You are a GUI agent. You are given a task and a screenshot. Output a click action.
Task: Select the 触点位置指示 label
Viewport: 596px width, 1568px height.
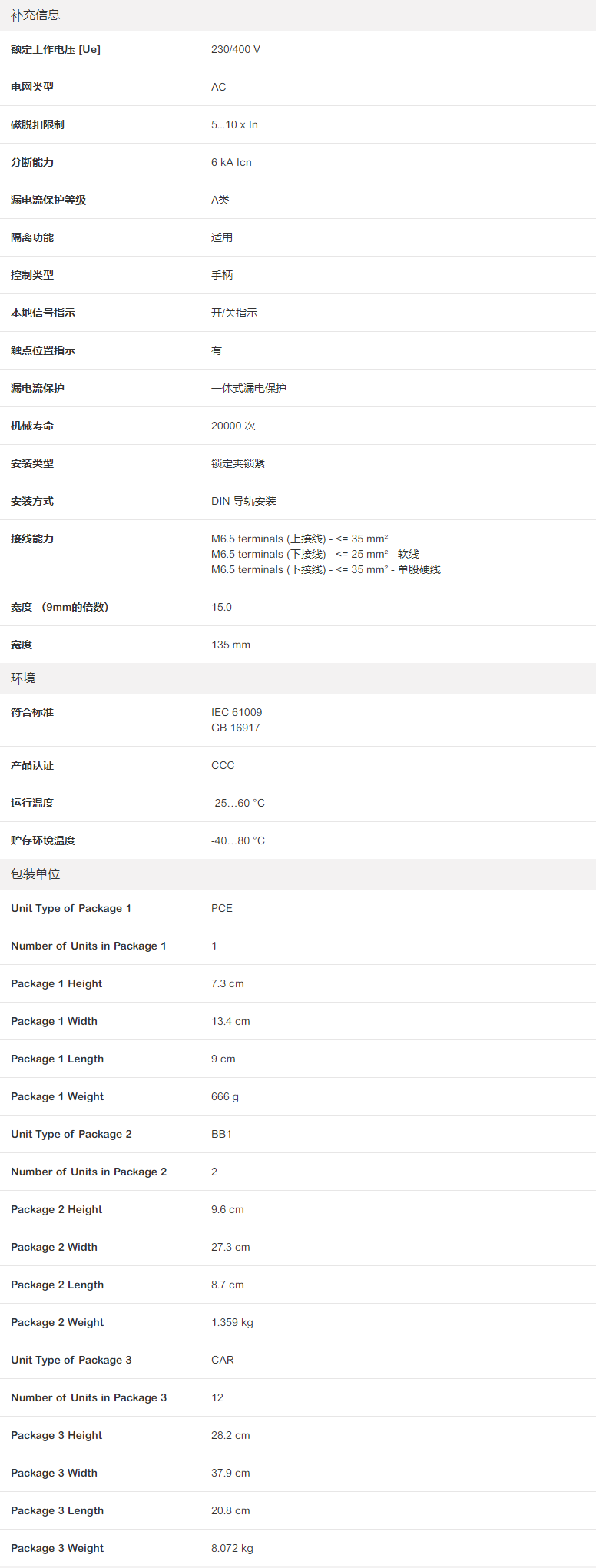point(43,350)
